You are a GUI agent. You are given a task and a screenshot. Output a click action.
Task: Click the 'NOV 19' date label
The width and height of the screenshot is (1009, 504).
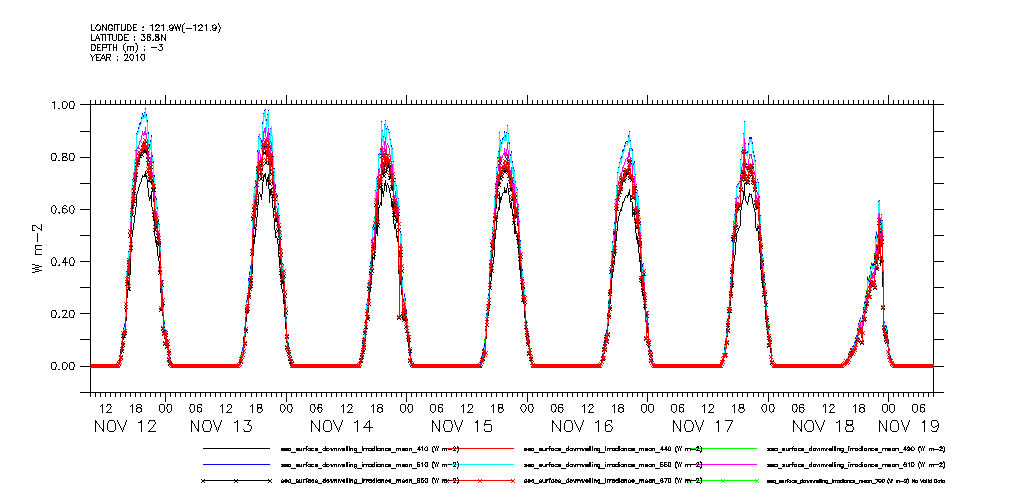[909, 425]
